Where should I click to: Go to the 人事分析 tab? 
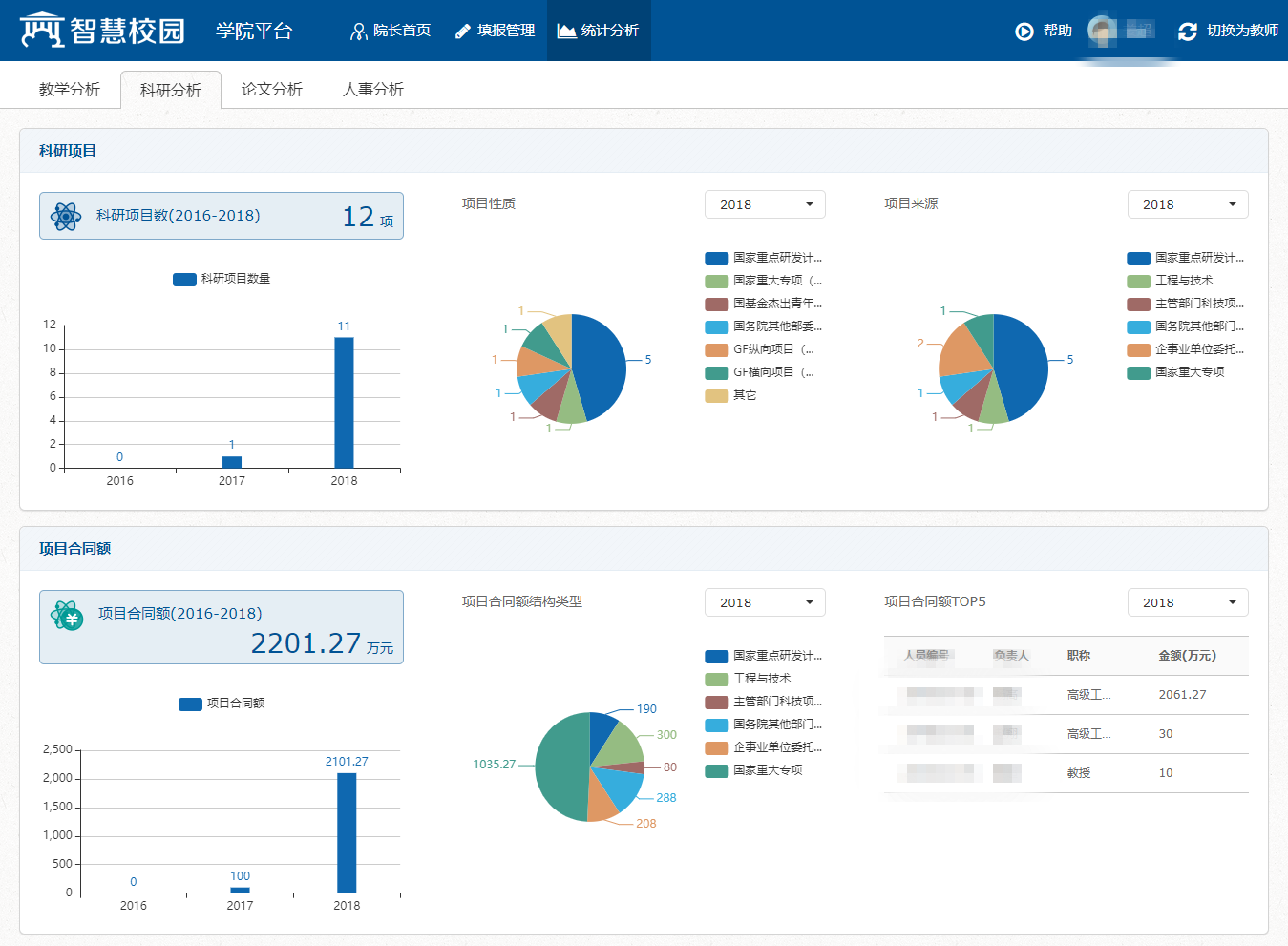point(372,90)
